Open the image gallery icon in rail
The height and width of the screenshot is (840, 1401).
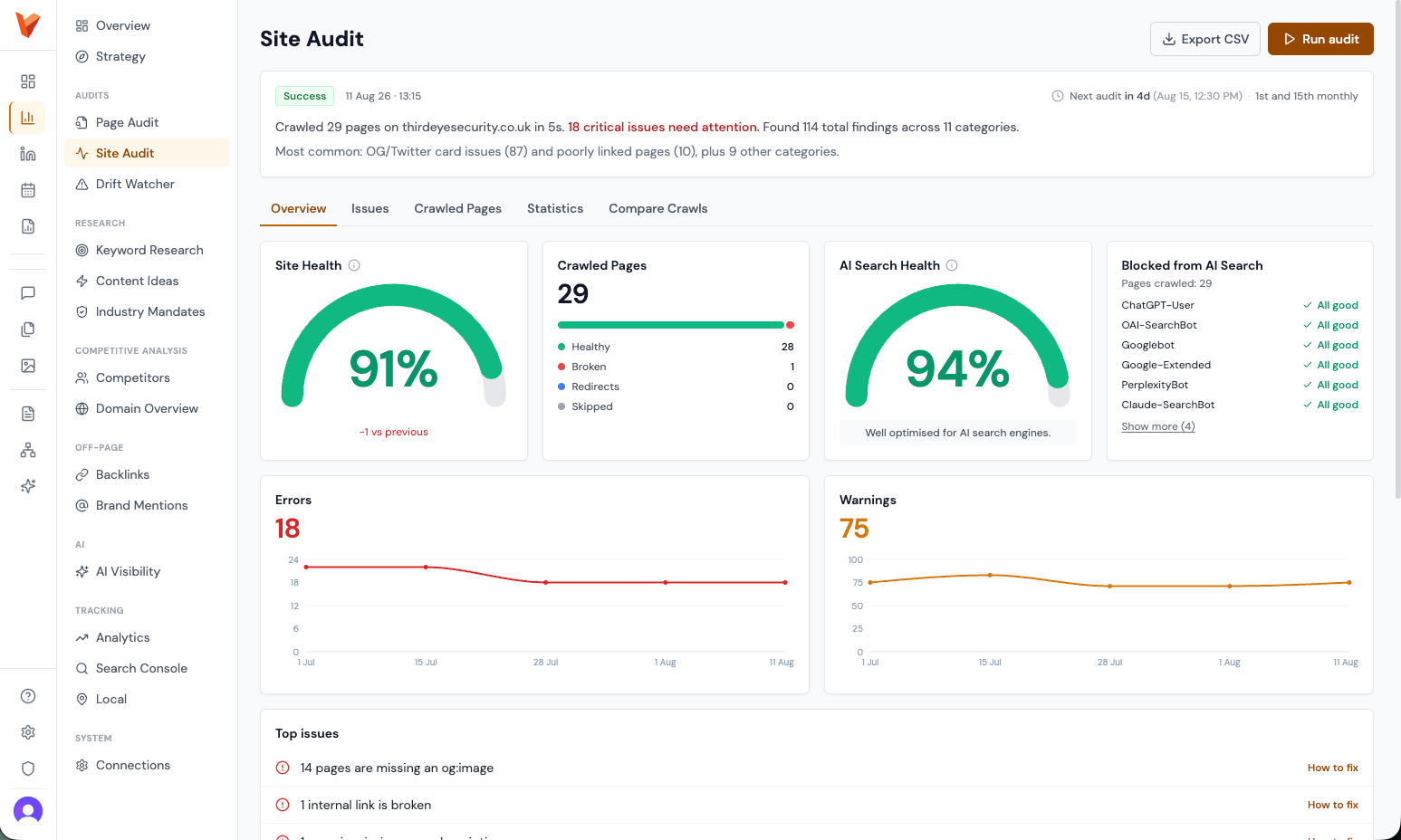[28, 366]
